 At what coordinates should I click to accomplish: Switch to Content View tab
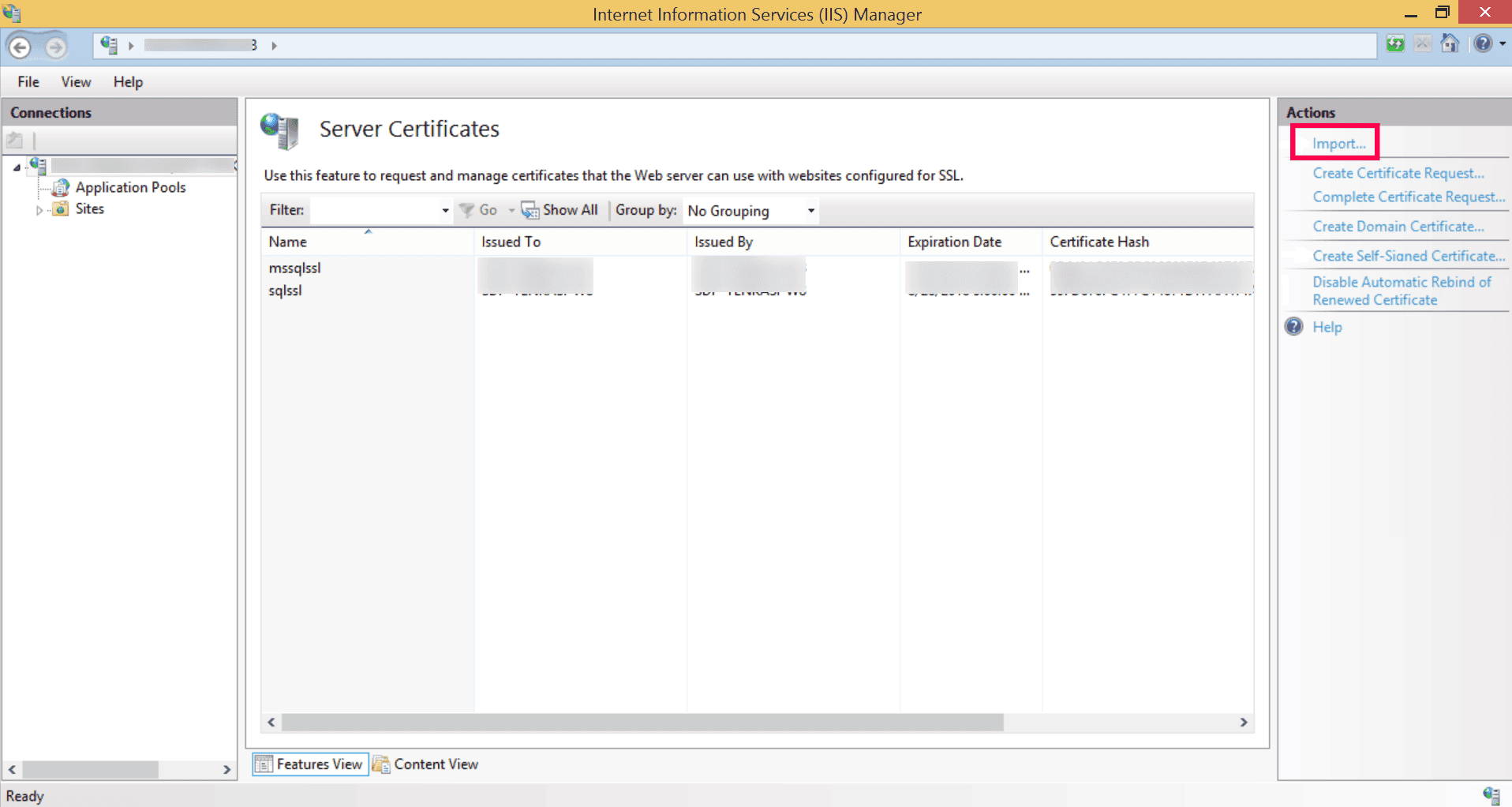(436, 764)
